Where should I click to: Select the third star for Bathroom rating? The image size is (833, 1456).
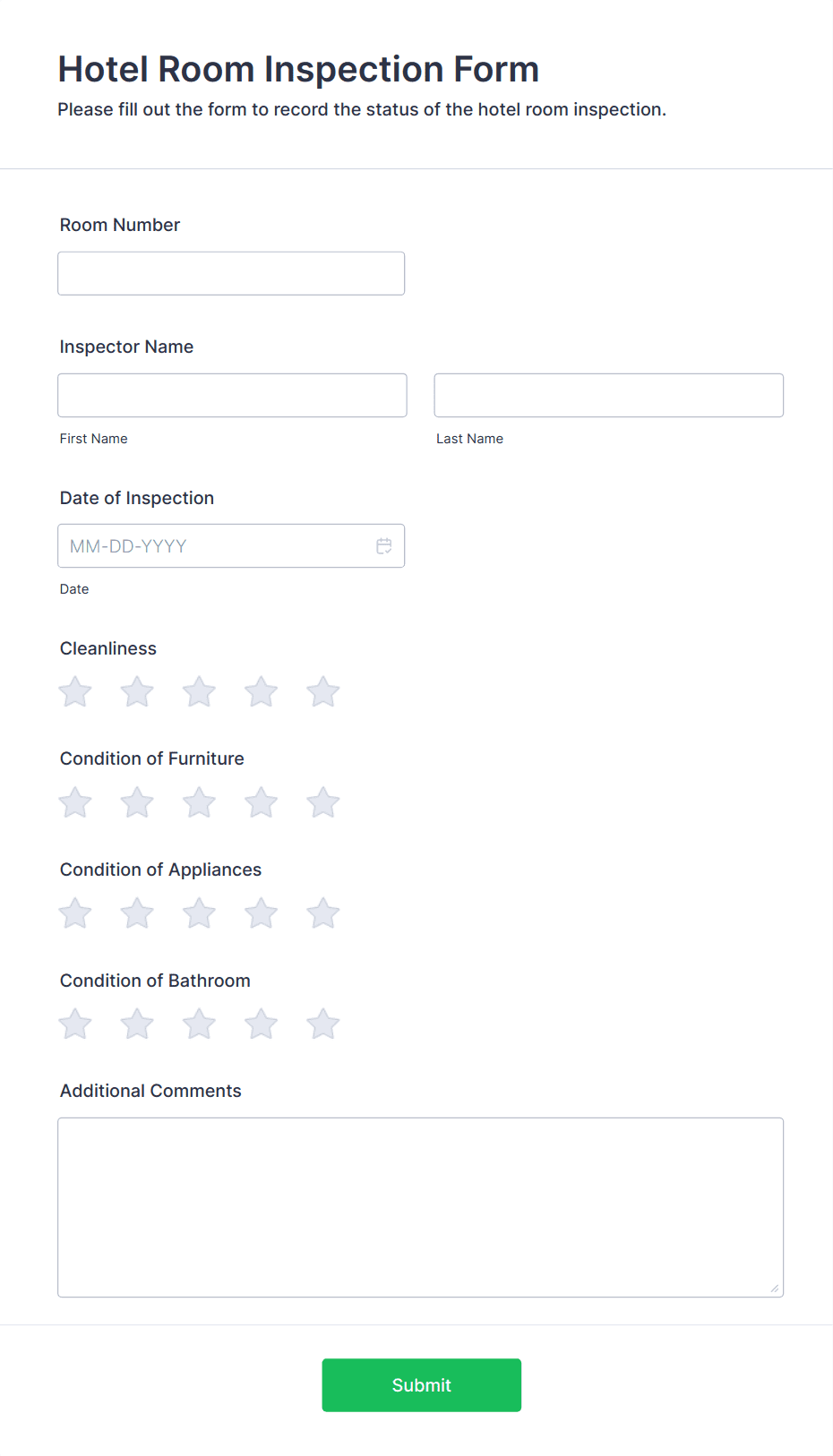199,1023
